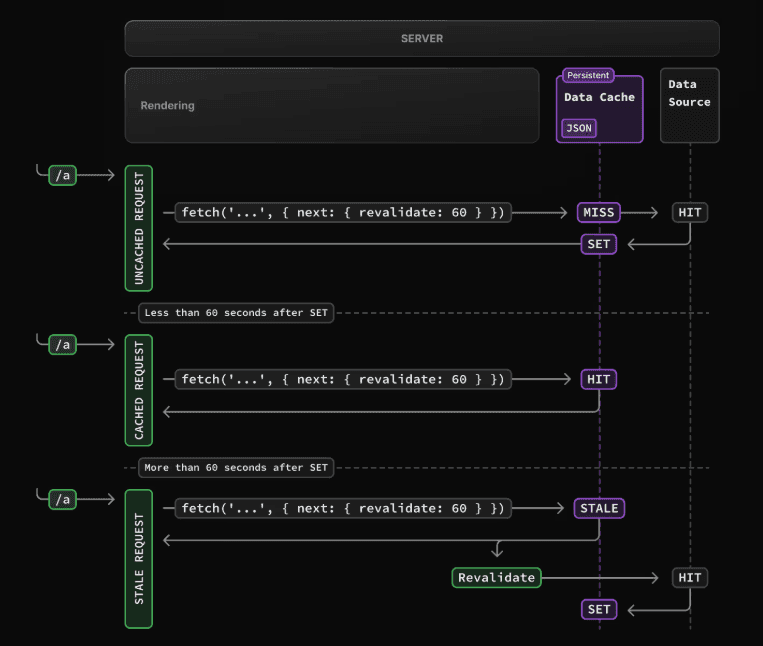Click the purple HIT badge in cached request
This screenshot has width=763, height=646.
599,379
